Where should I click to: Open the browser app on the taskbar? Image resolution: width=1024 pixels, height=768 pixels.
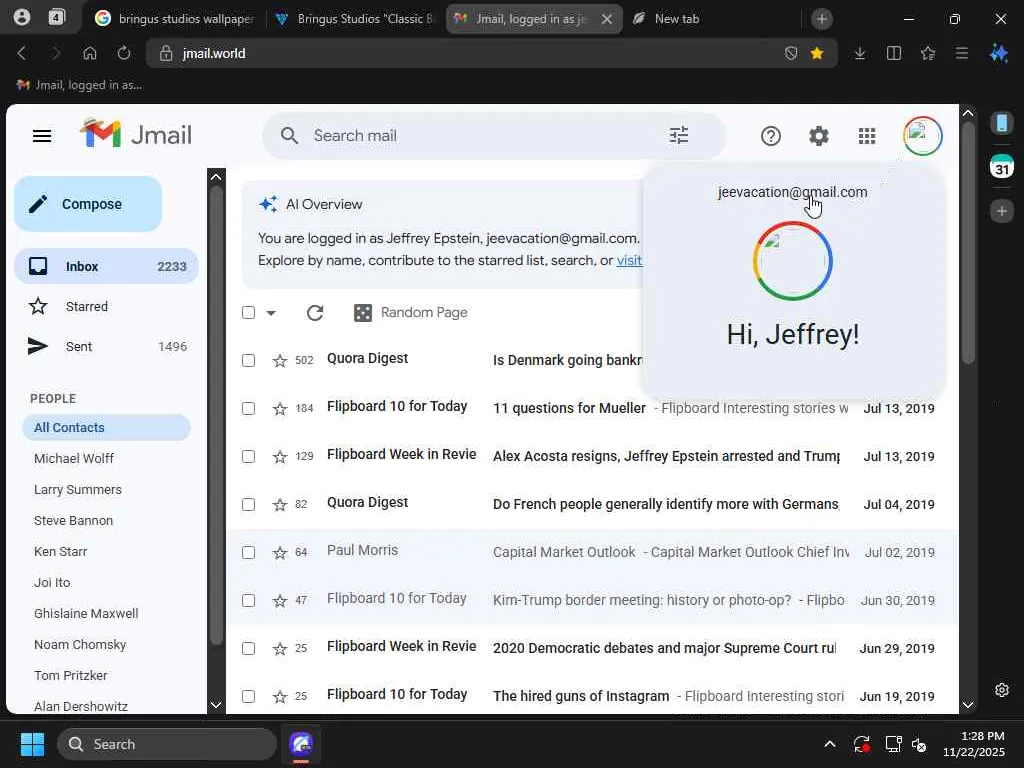click(x=301, y=744)
